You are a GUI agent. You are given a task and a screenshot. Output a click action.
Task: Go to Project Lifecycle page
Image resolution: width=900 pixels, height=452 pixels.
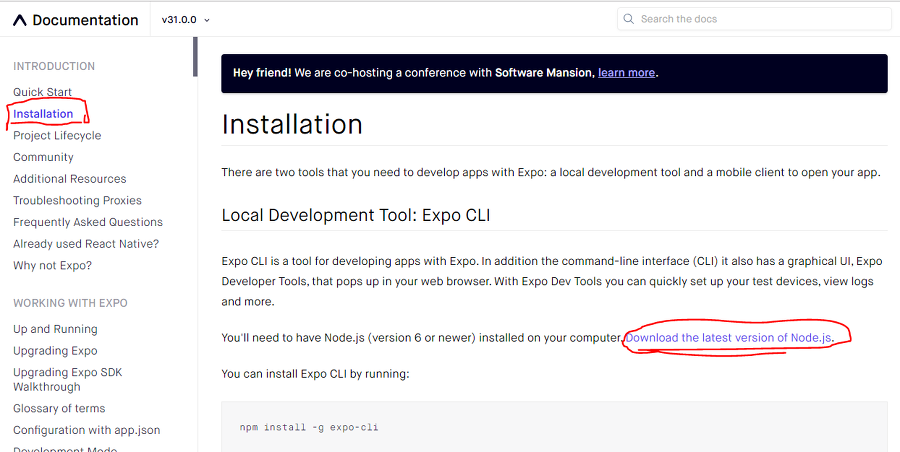tap(57, 136)
